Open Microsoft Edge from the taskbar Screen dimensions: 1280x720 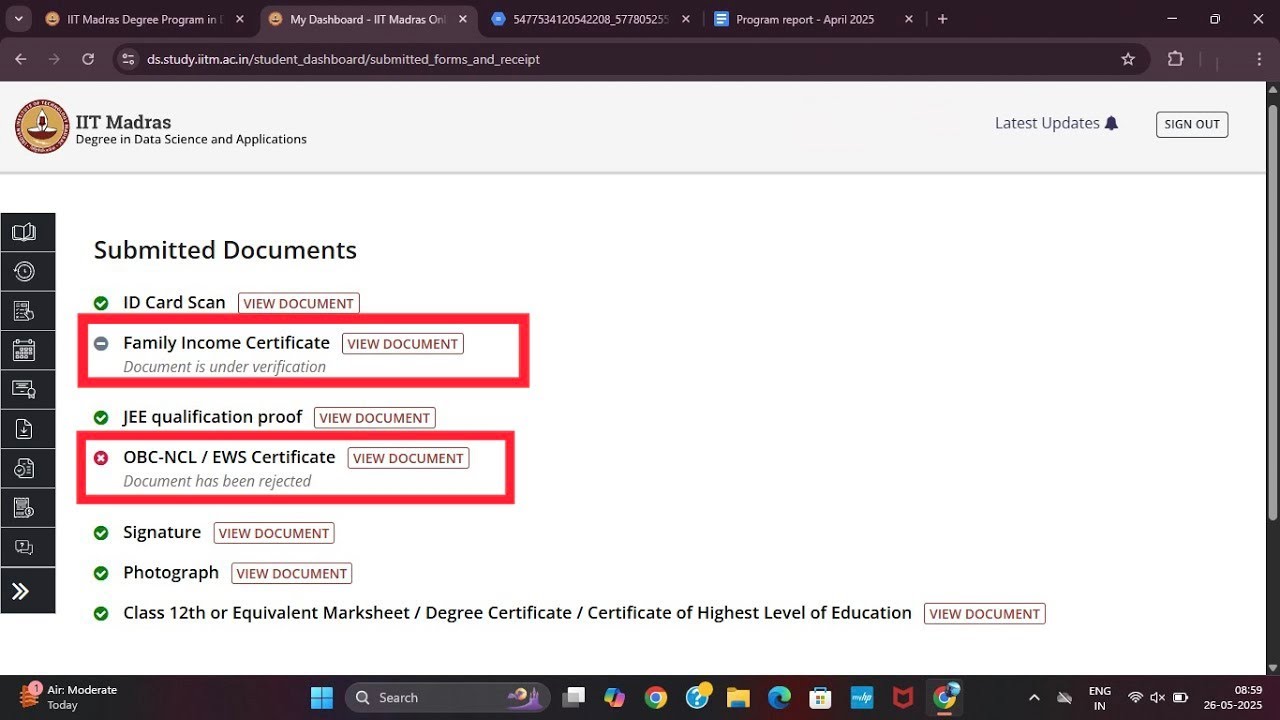779,697
